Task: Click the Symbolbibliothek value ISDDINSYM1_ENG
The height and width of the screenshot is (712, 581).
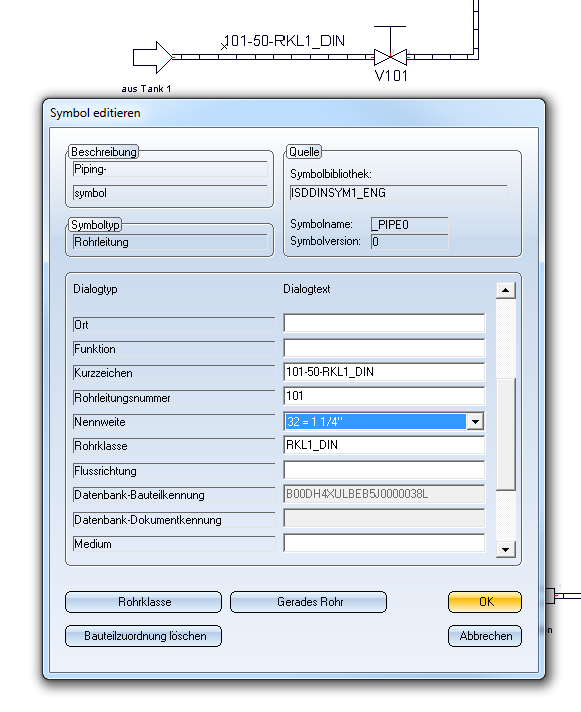Action: click(x=398, y=193)
